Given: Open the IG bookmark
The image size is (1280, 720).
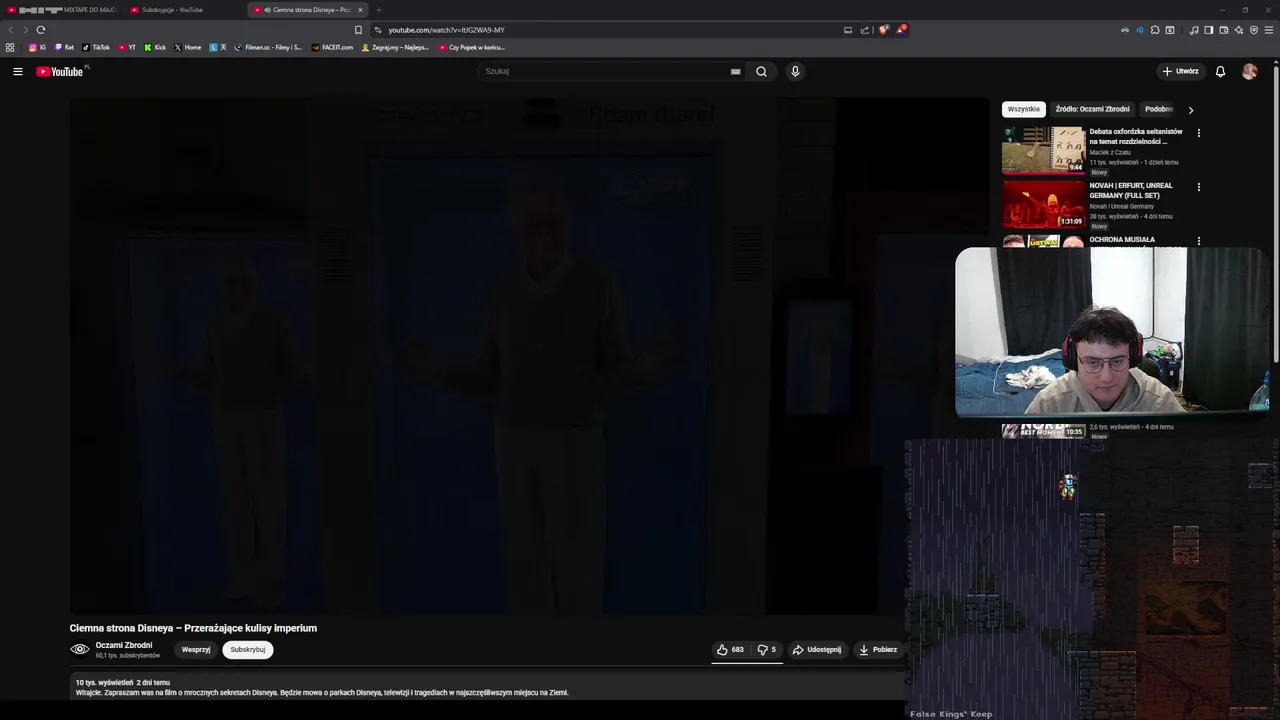Looking at the screenshot, I should (37, 47).
